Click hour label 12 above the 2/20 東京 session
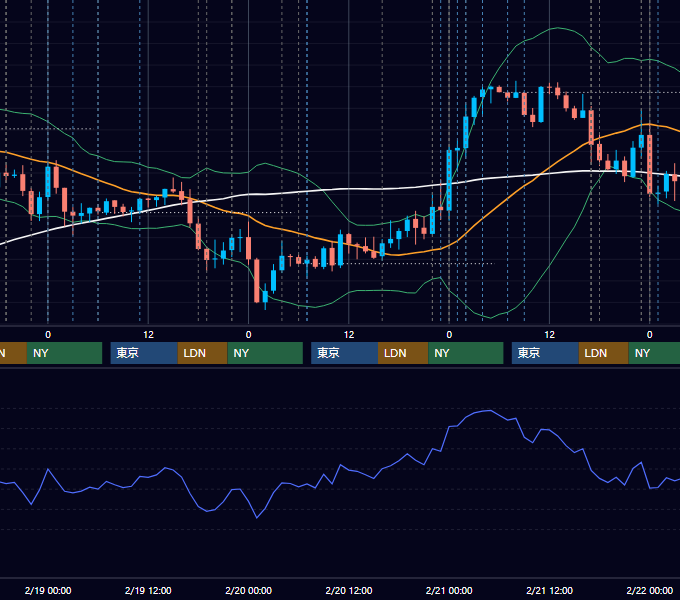 (349, 335)
